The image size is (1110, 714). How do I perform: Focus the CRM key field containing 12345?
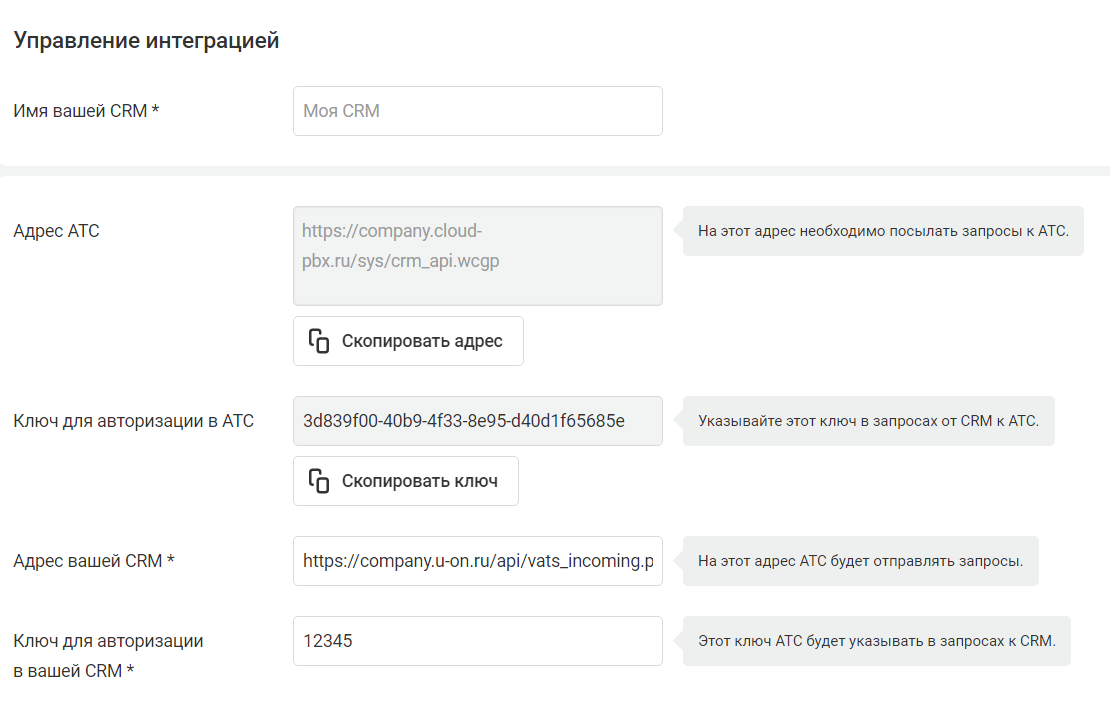click(477, 641)
